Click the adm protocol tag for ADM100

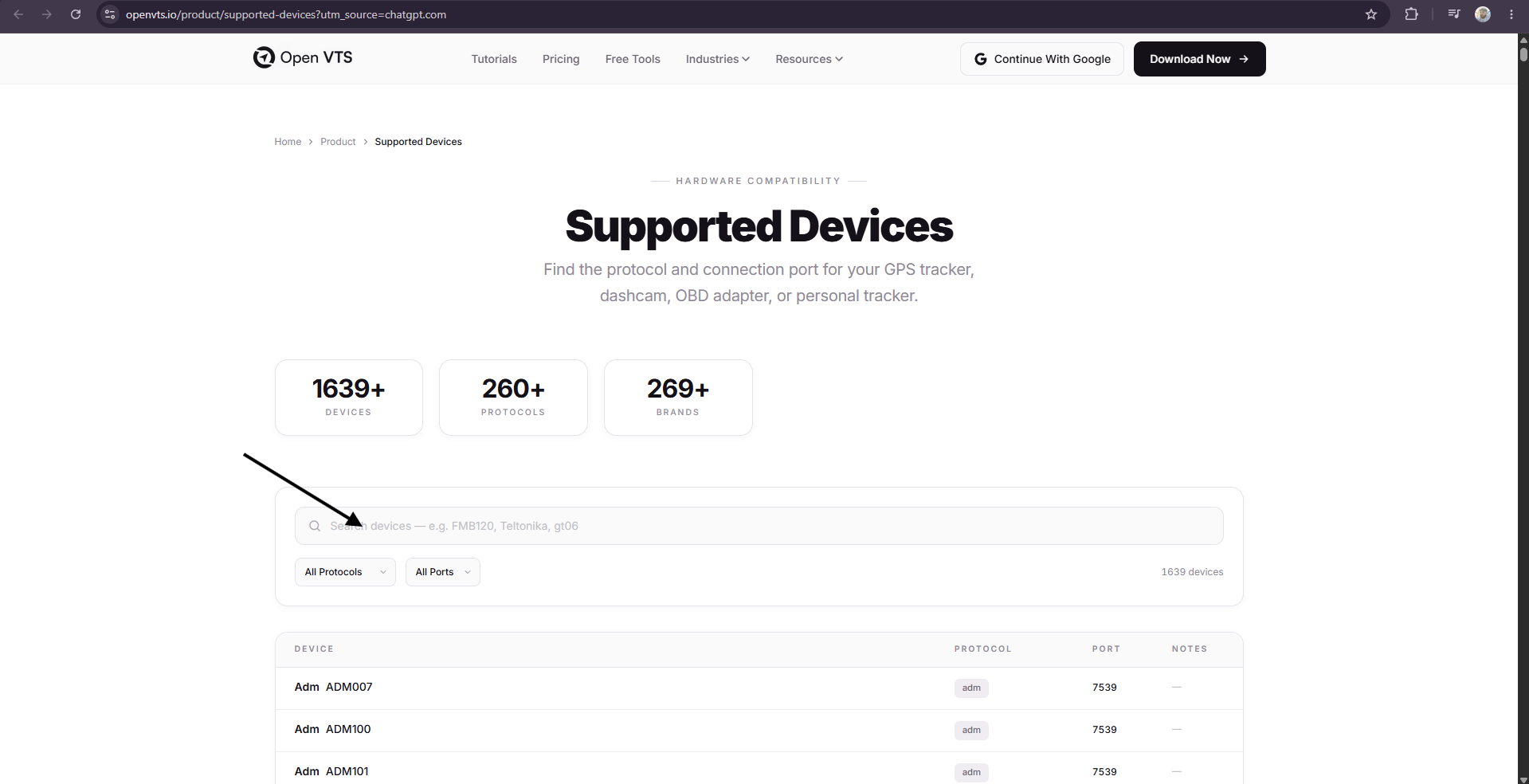click(x=971, y=730)
